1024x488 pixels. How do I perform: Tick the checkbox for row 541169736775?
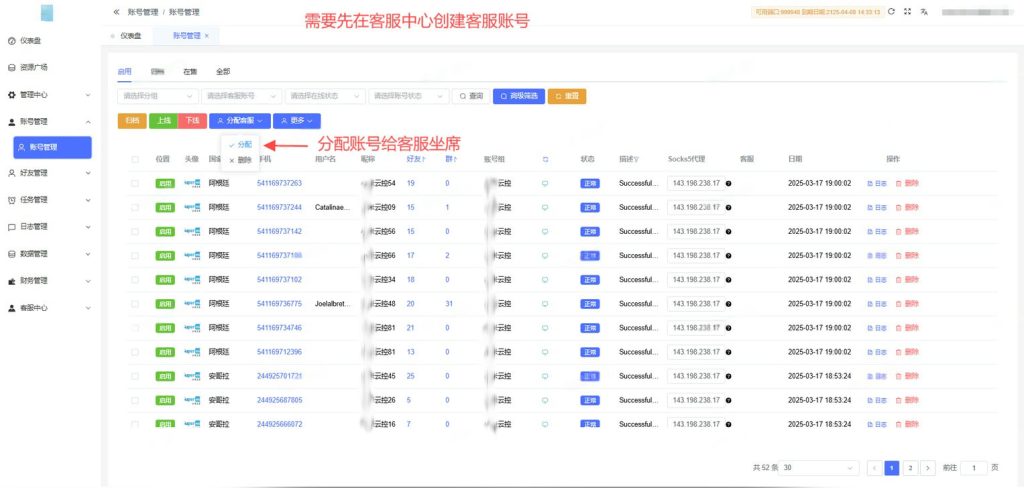(x=135, y=304)
